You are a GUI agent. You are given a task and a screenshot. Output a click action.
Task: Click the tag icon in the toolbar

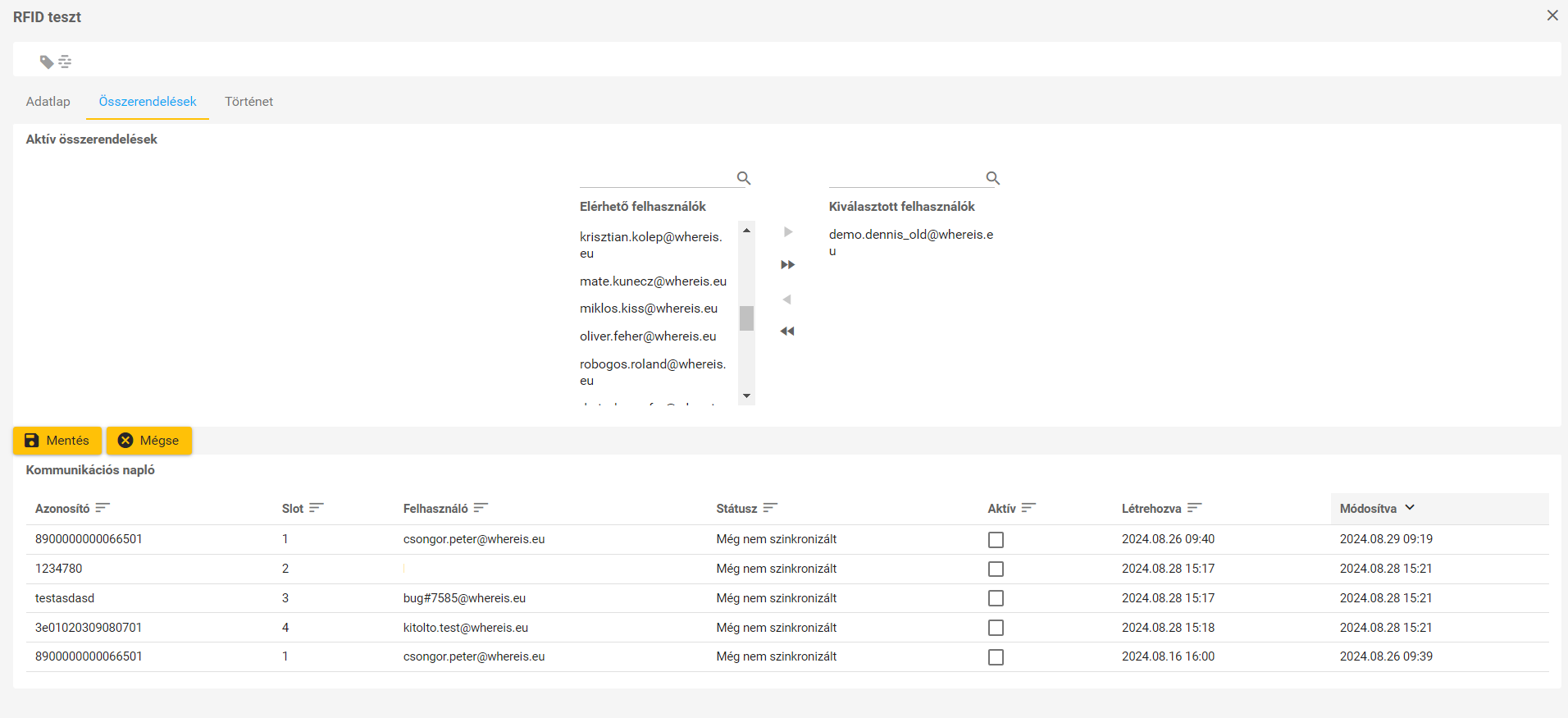47,62
